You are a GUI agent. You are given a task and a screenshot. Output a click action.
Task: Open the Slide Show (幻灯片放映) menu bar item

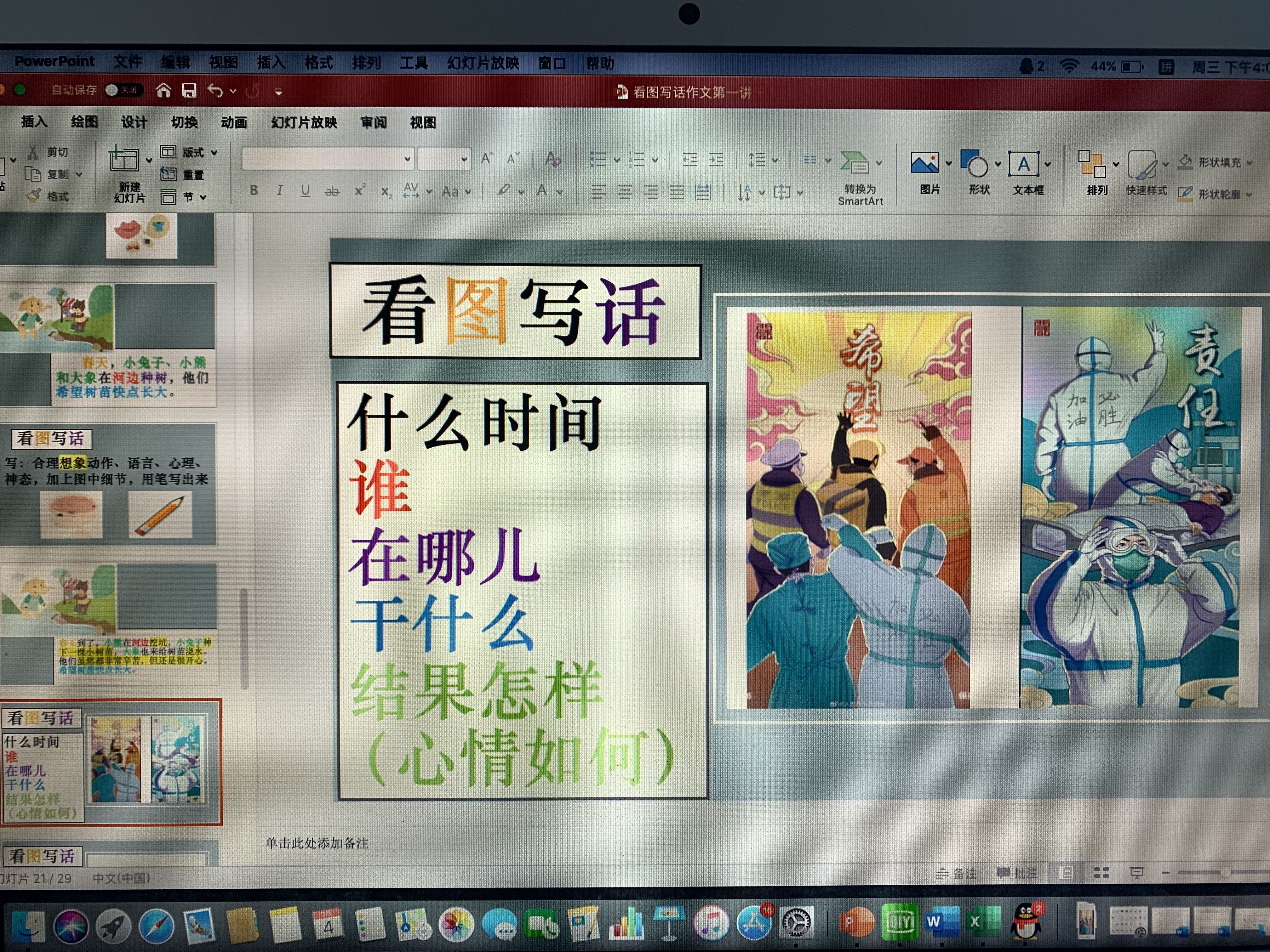(x=483, y=63)
